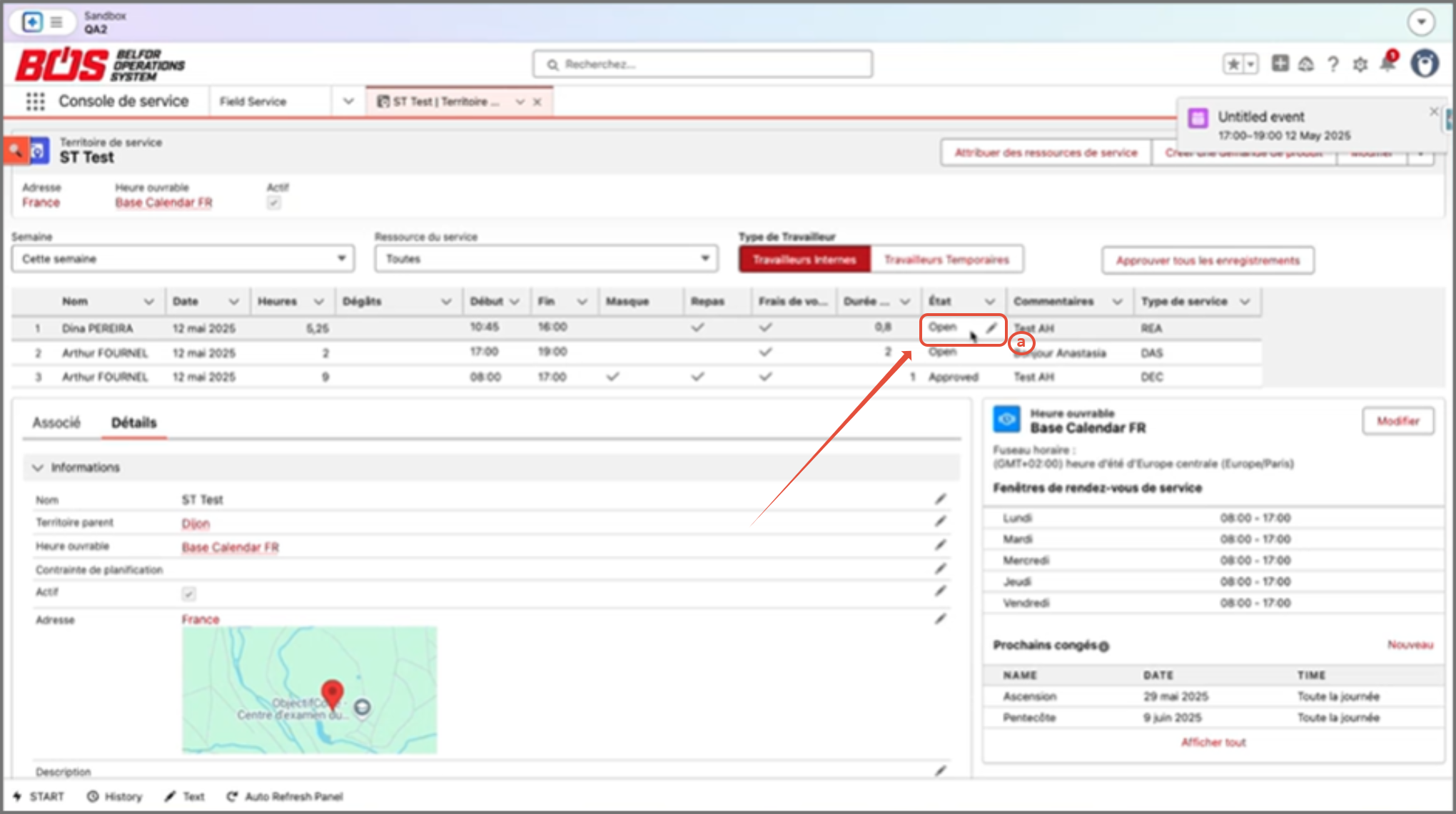
Task: Open the setup gear icon
Action: click(x=1360, y=64)
